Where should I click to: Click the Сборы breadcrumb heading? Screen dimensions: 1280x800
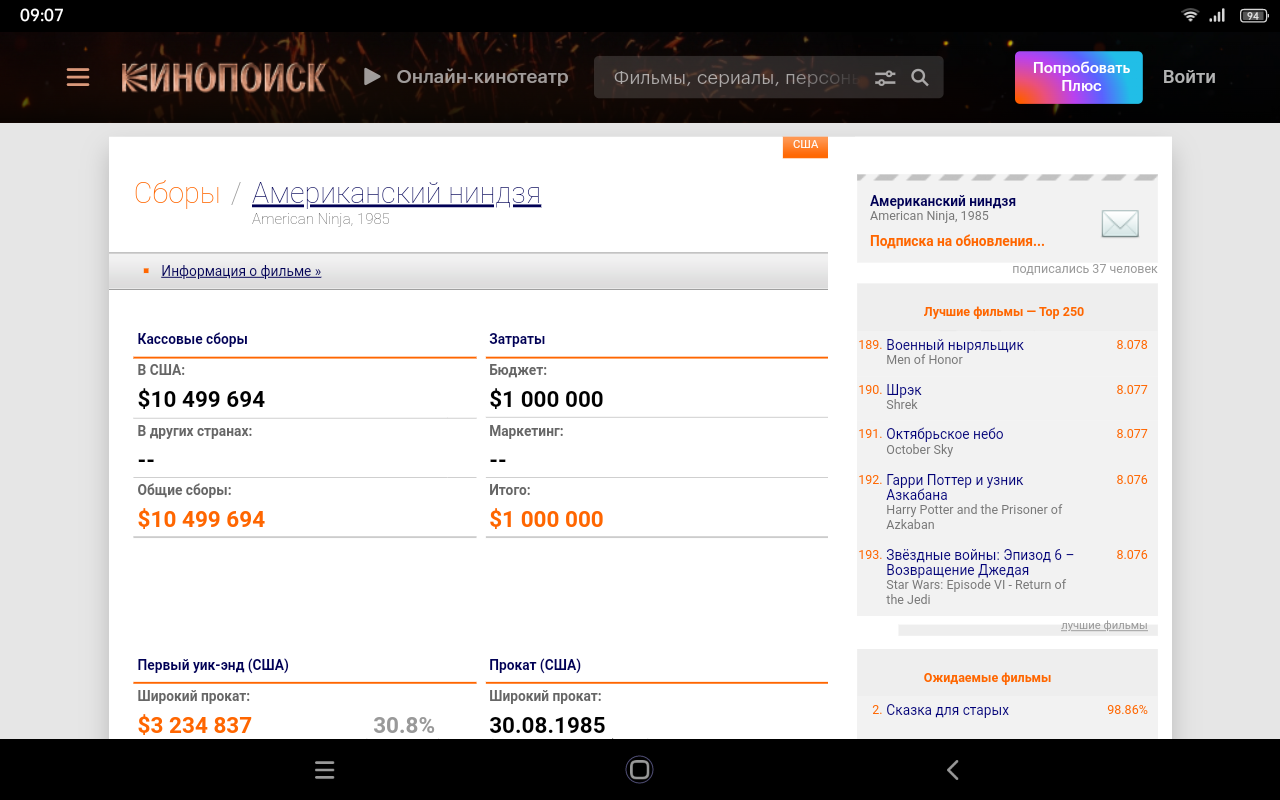tap(177, 193)
